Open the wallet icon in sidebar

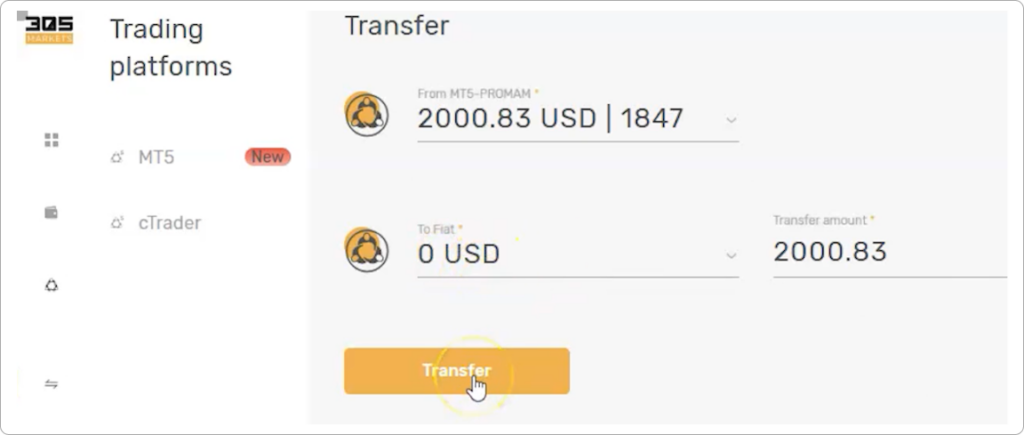[51, 212]
